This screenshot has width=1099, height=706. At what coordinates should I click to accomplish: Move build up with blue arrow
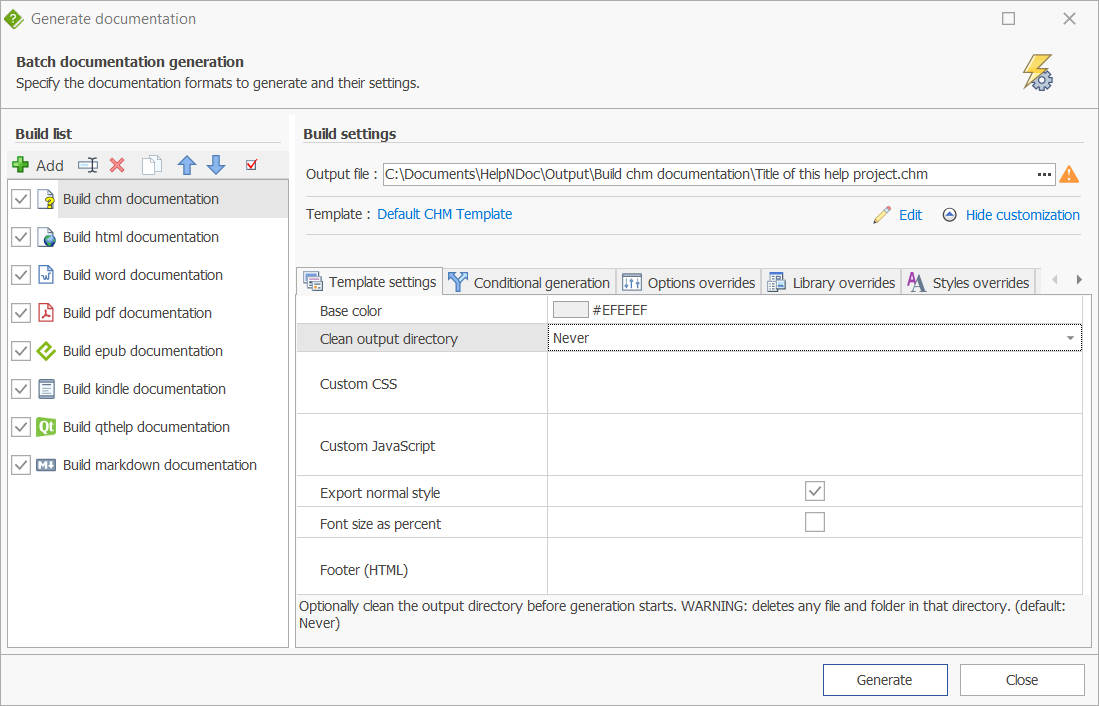point(186,165)
